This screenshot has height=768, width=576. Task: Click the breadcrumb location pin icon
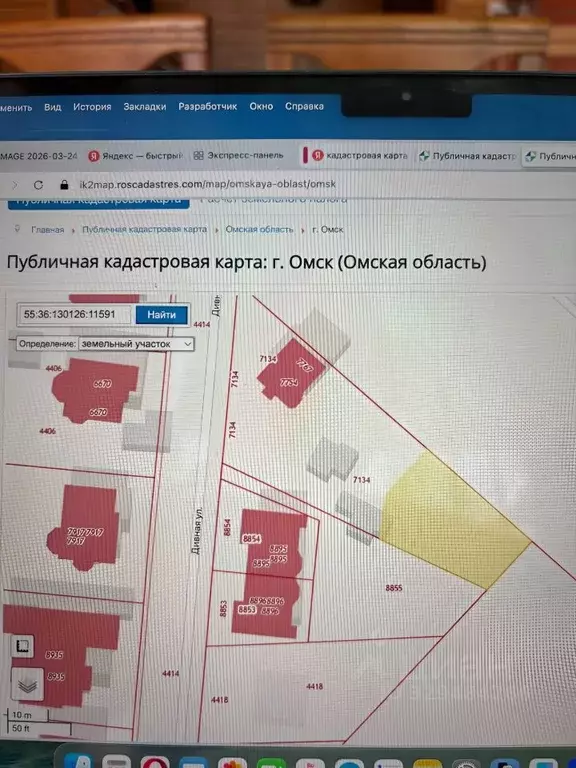coord(18,229)
